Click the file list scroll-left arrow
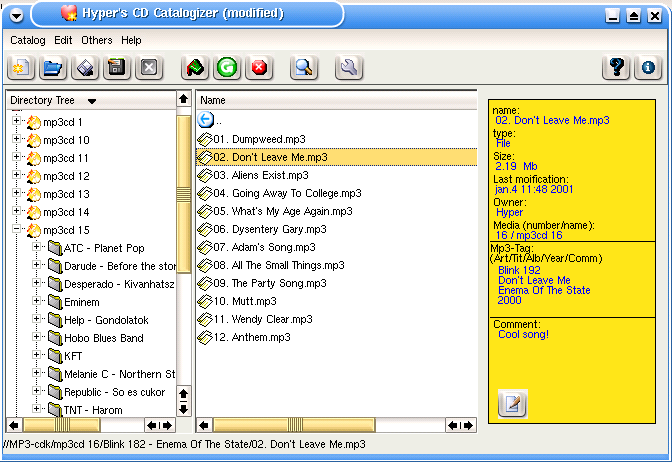 click(x=204, y=425)
